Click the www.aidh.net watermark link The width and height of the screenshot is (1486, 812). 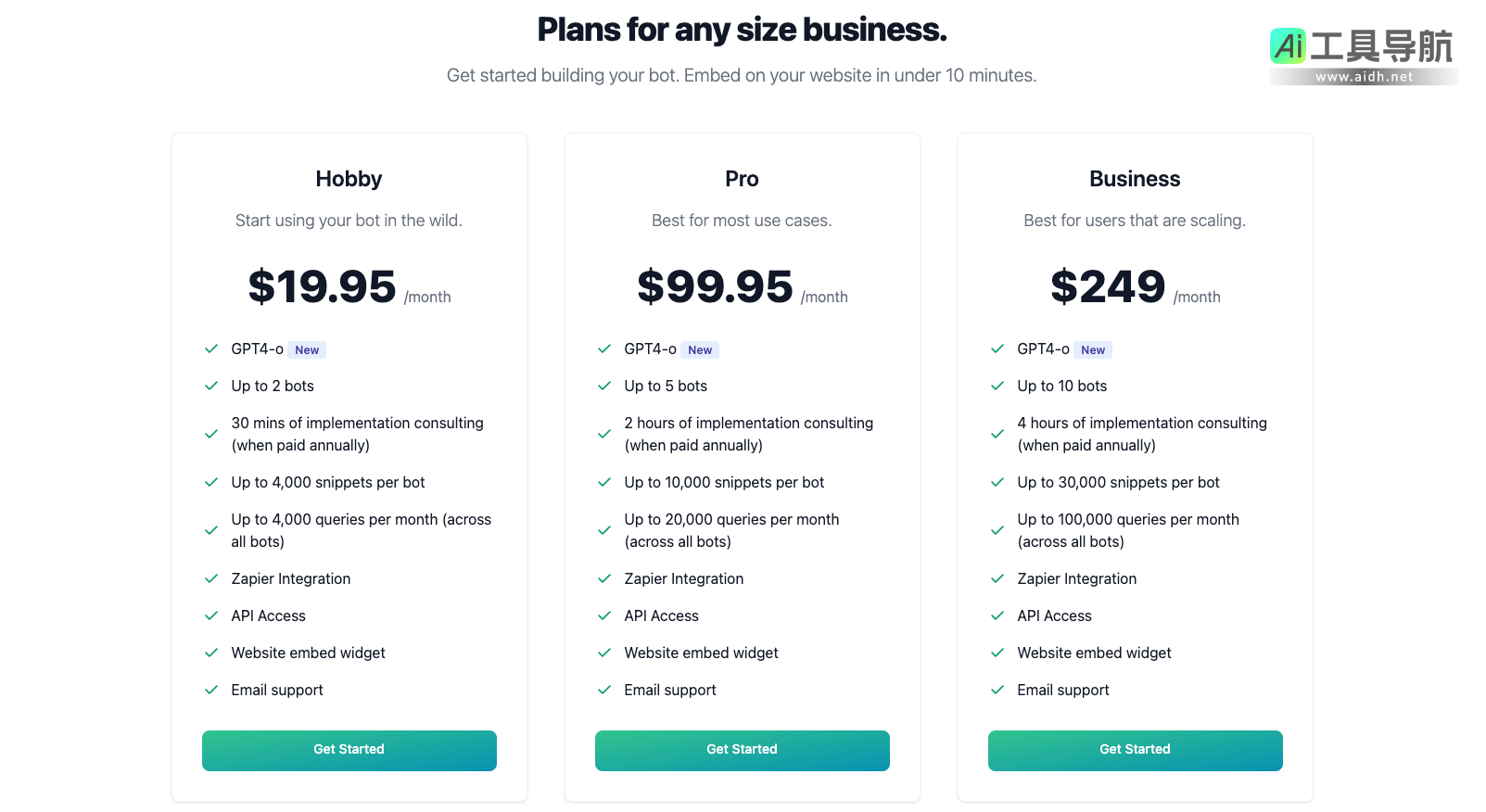(1364, 77)
